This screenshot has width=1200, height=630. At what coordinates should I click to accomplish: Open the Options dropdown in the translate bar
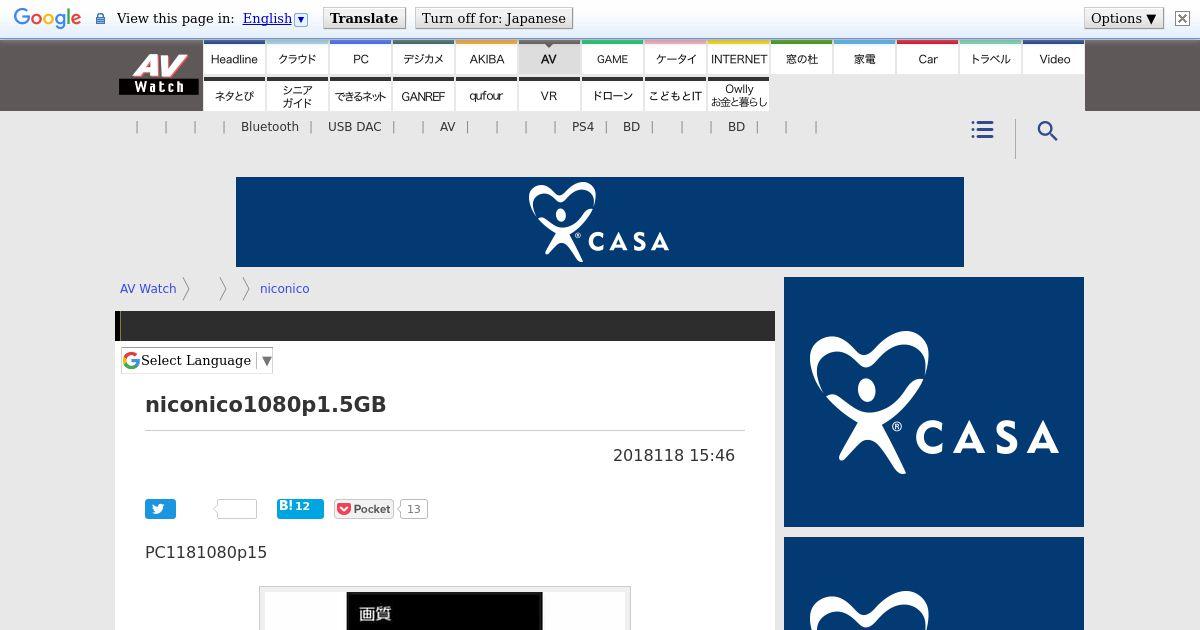[x=1124, y=18]
